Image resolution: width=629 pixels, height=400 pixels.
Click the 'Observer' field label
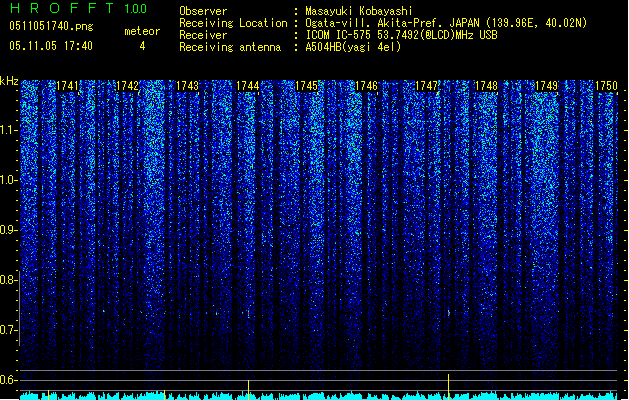tap(203, 11)
